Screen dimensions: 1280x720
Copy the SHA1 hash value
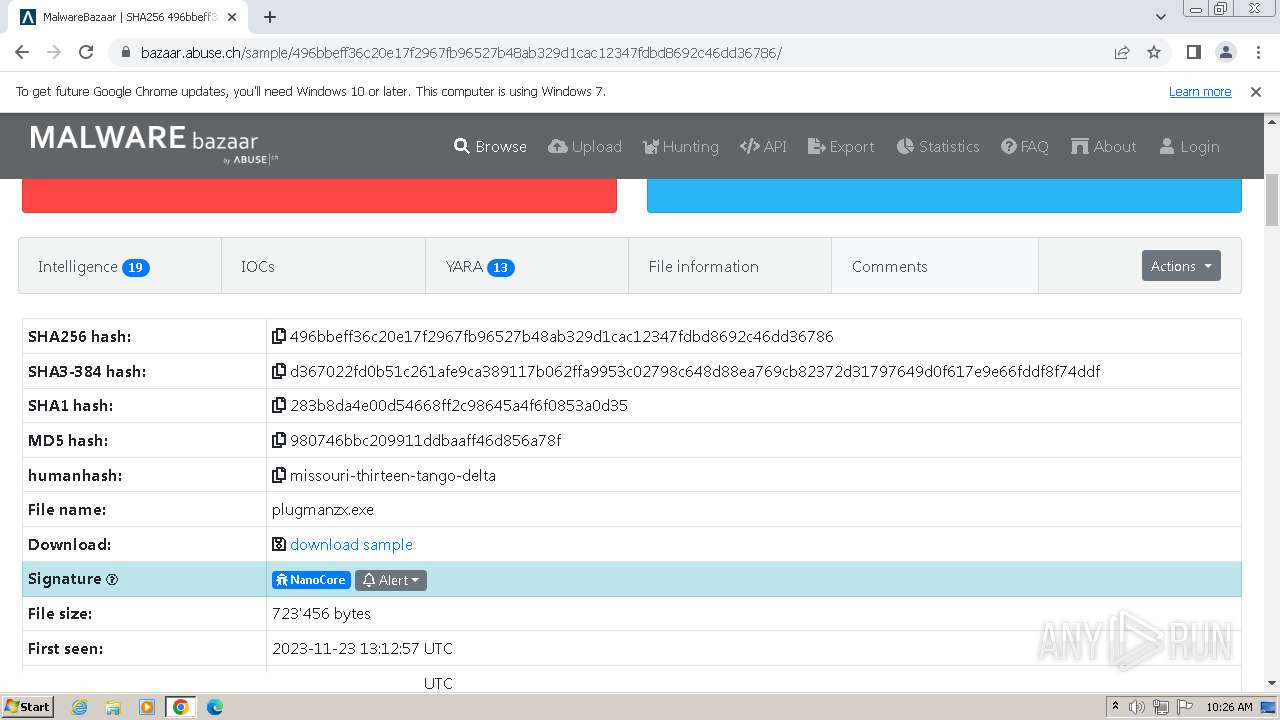click(x=279, y=405)
